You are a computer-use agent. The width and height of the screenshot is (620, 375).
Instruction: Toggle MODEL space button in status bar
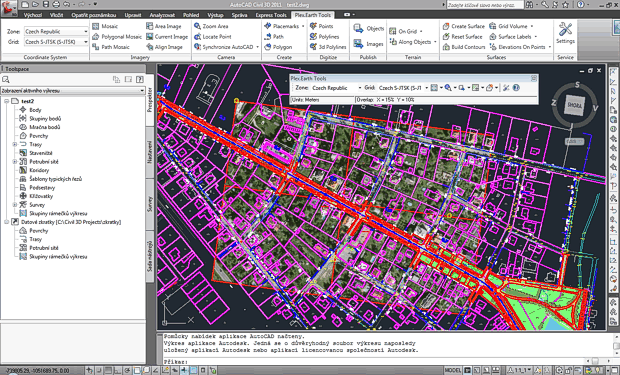pos(452,371)
